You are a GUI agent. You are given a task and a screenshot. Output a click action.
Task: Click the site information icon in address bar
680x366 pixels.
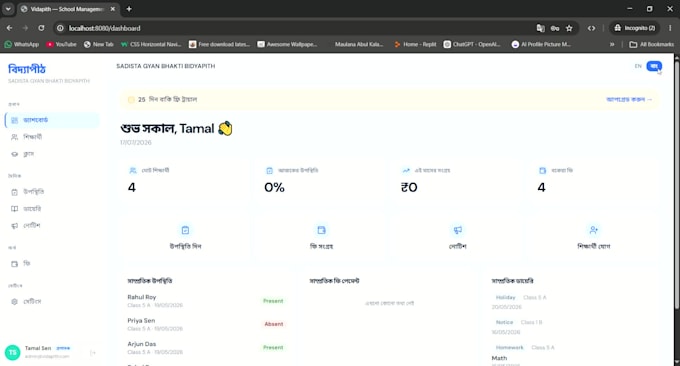click(x=60, y=28)
